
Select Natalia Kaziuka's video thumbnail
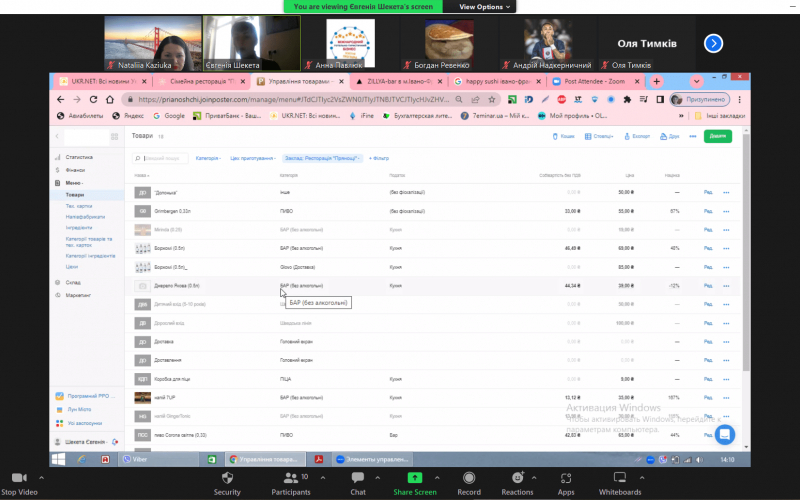(x=153, y=43)
